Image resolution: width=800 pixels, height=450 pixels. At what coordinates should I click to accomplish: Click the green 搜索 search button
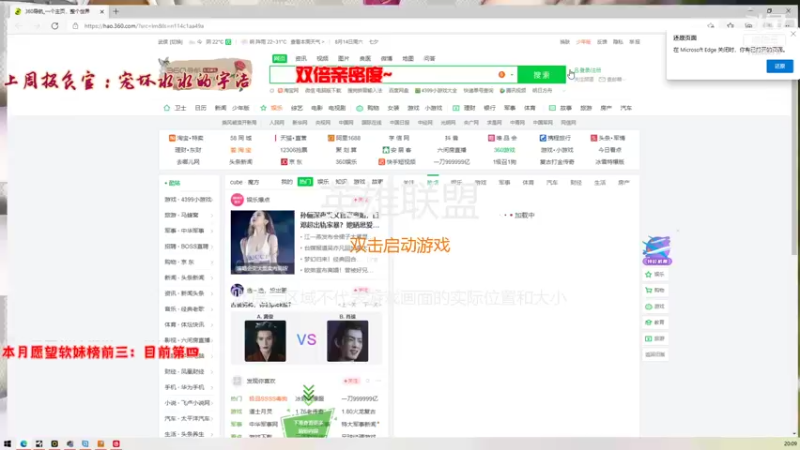[x=541, y=75]
